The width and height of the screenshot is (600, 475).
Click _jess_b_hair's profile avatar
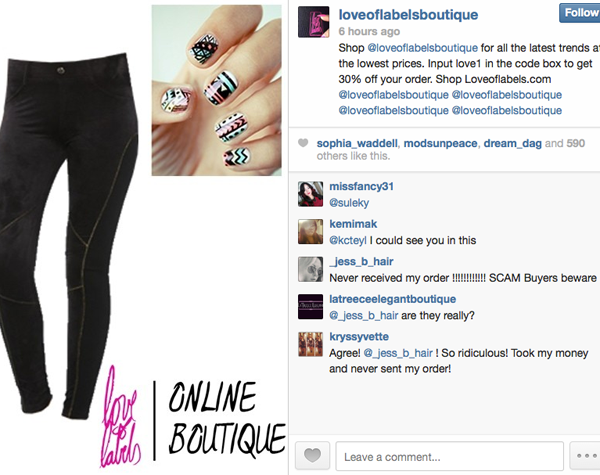point(310,269)
